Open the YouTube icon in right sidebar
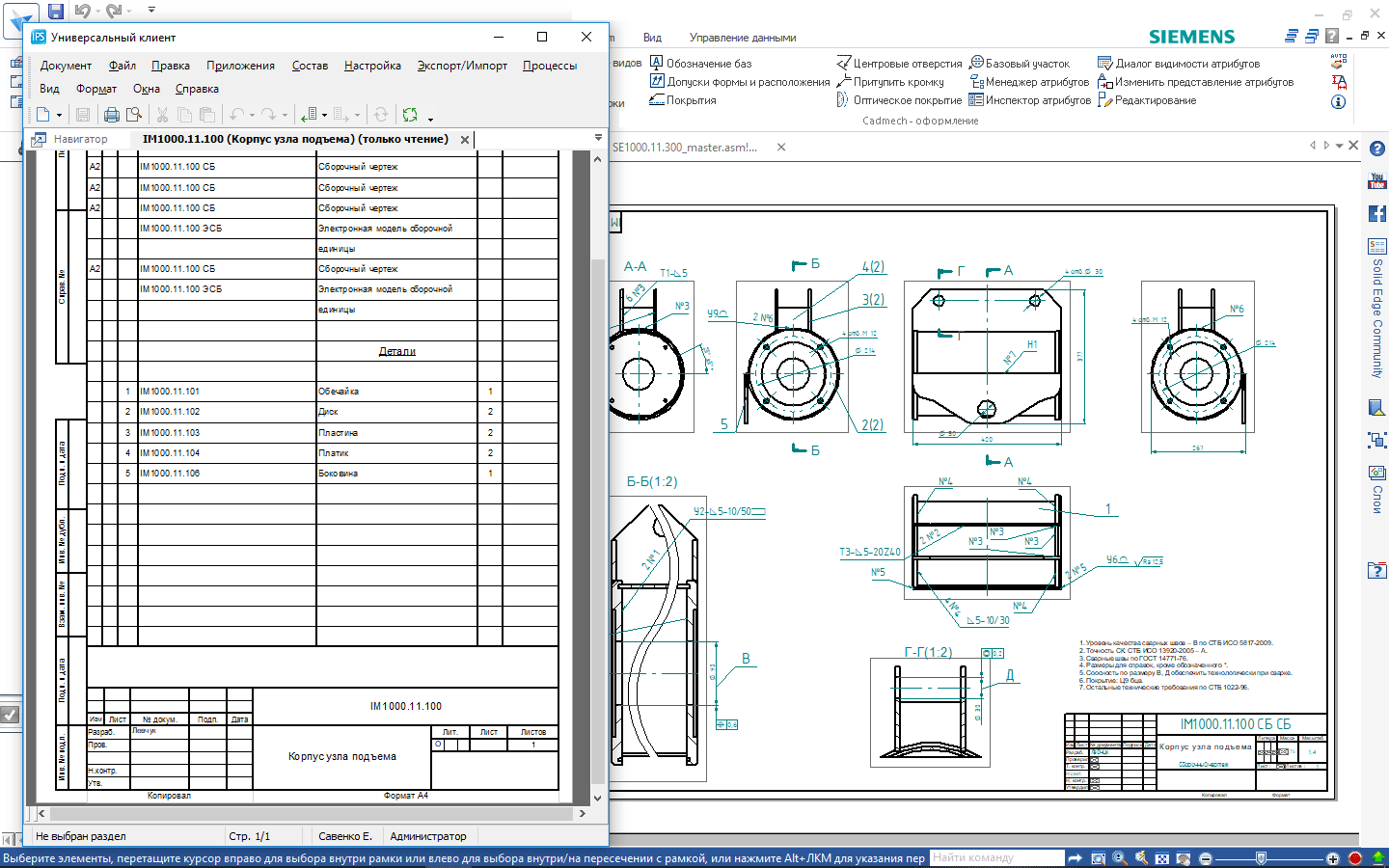This screenshot has height=868, width=1389. [1376, 181]
